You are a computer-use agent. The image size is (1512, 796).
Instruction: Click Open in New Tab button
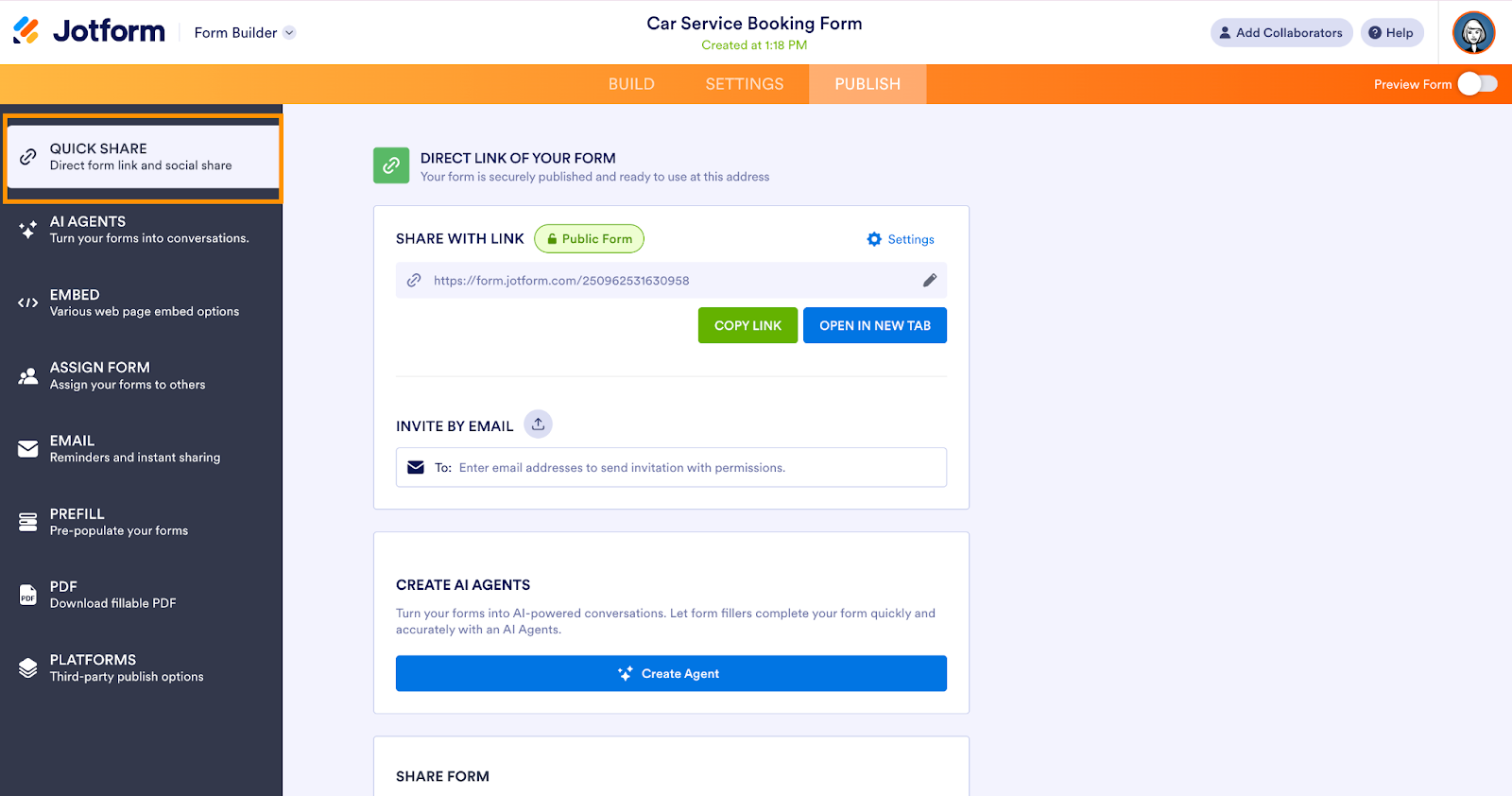pos(874,325)
